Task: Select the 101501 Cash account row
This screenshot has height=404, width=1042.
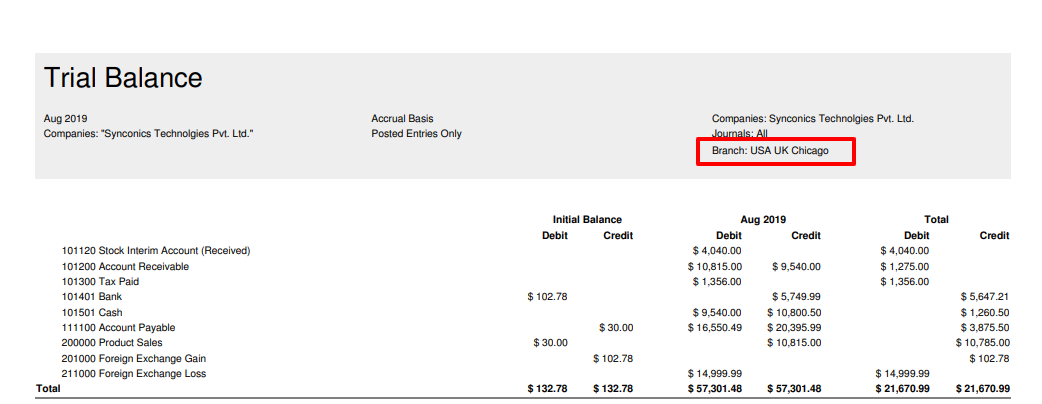Action: tap(92, 313)
